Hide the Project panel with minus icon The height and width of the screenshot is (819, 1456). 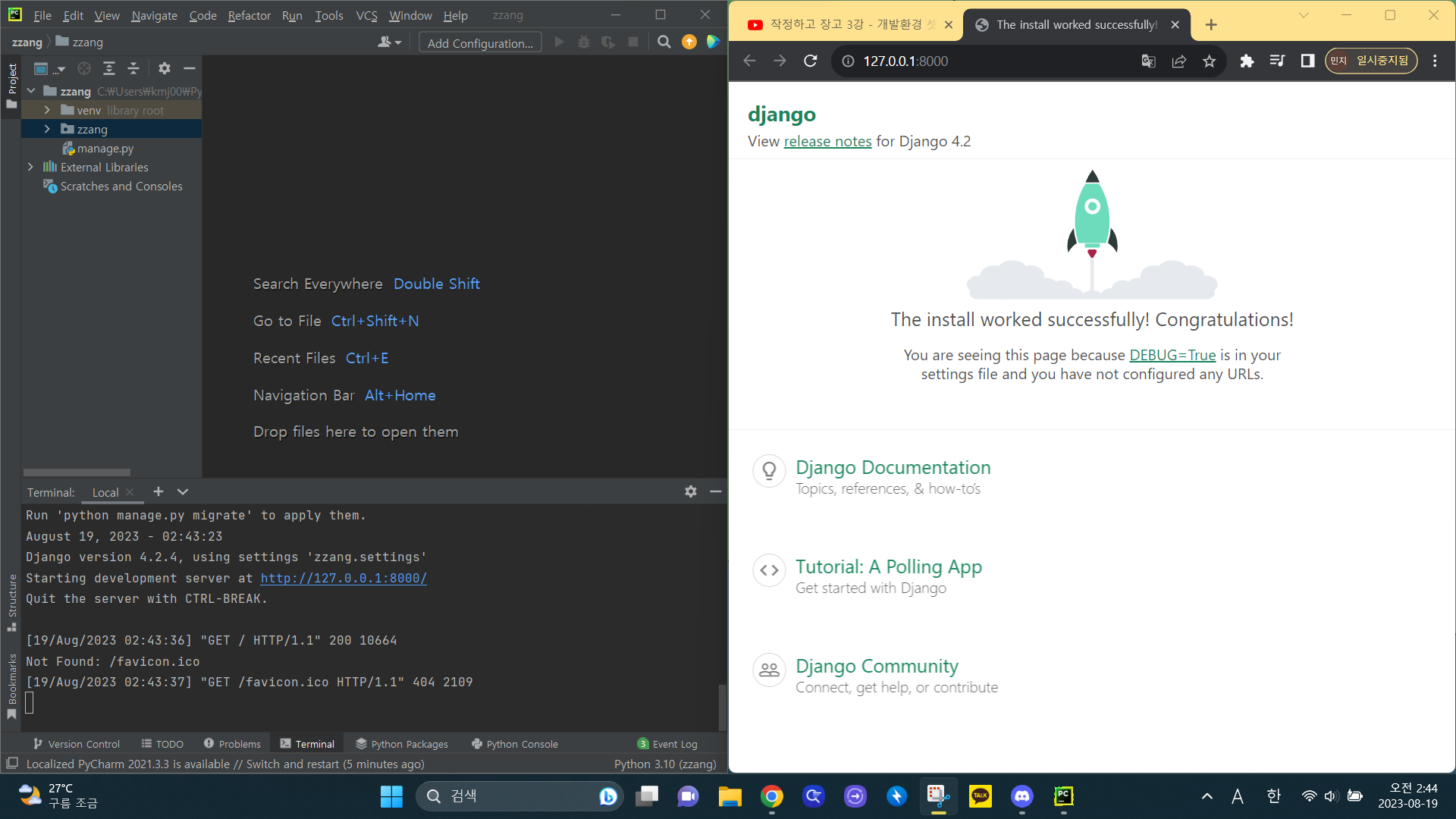coord(190,68)
